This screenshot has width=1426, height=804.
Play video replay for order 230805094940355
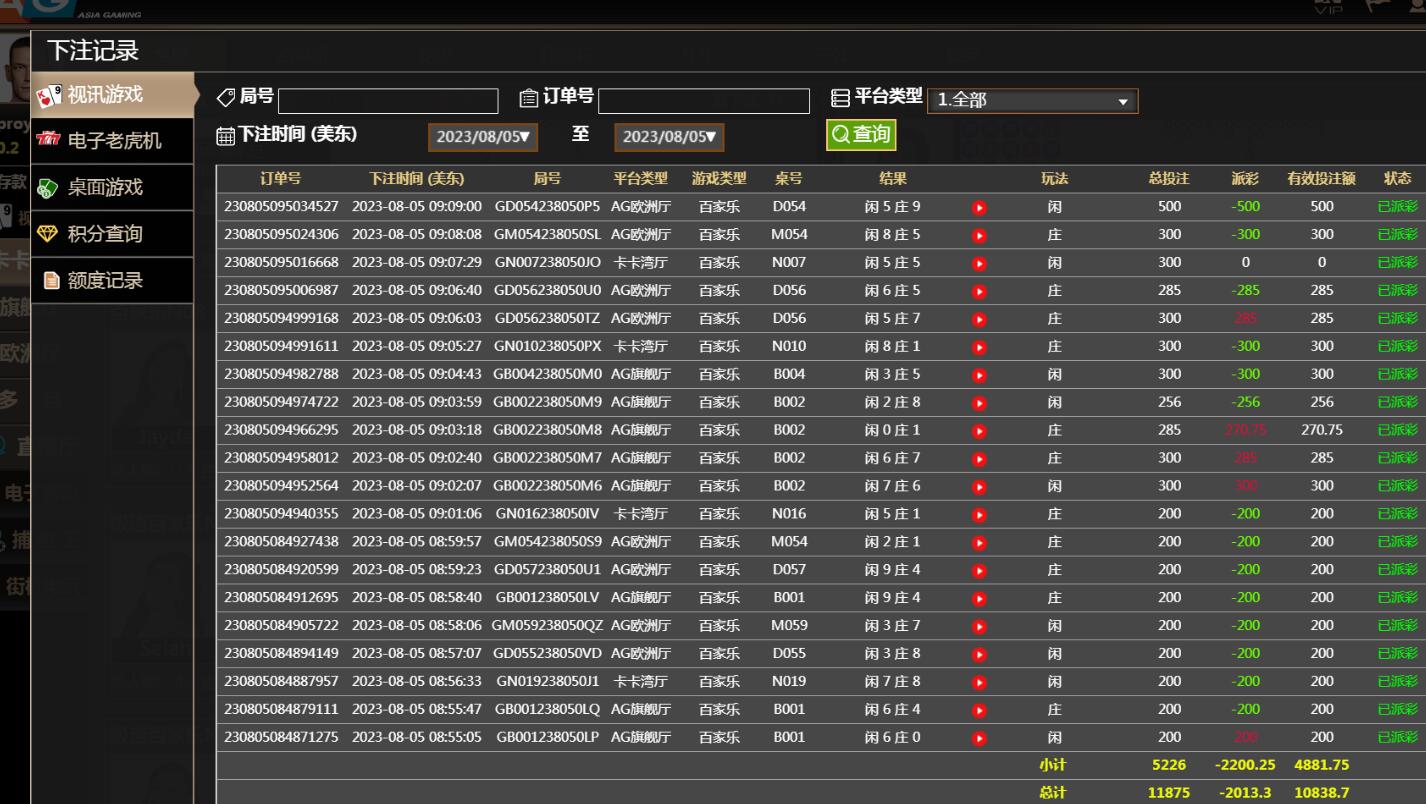(980, 515)
